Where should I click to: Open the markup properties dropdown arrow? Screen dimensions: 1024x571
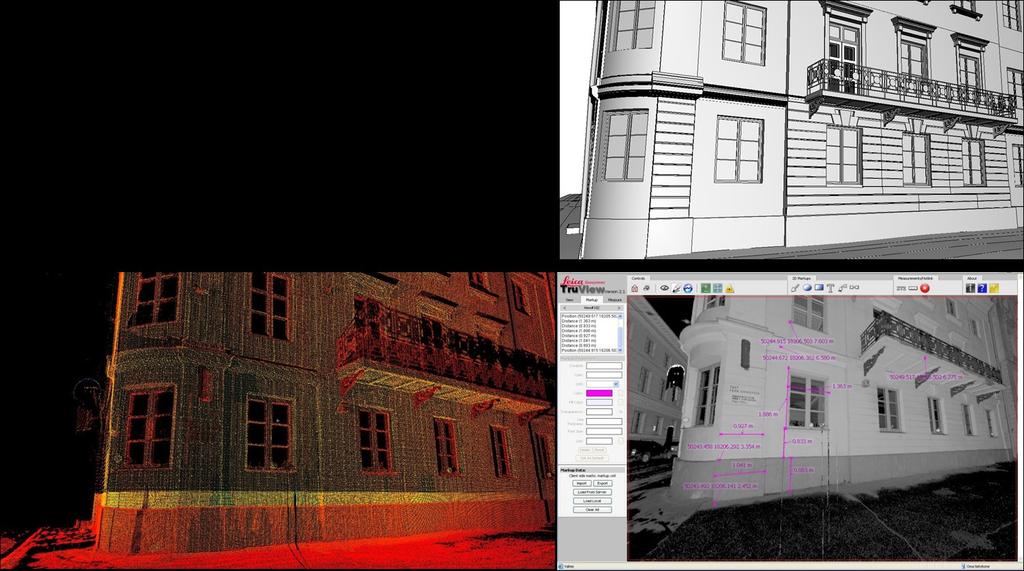616,383
